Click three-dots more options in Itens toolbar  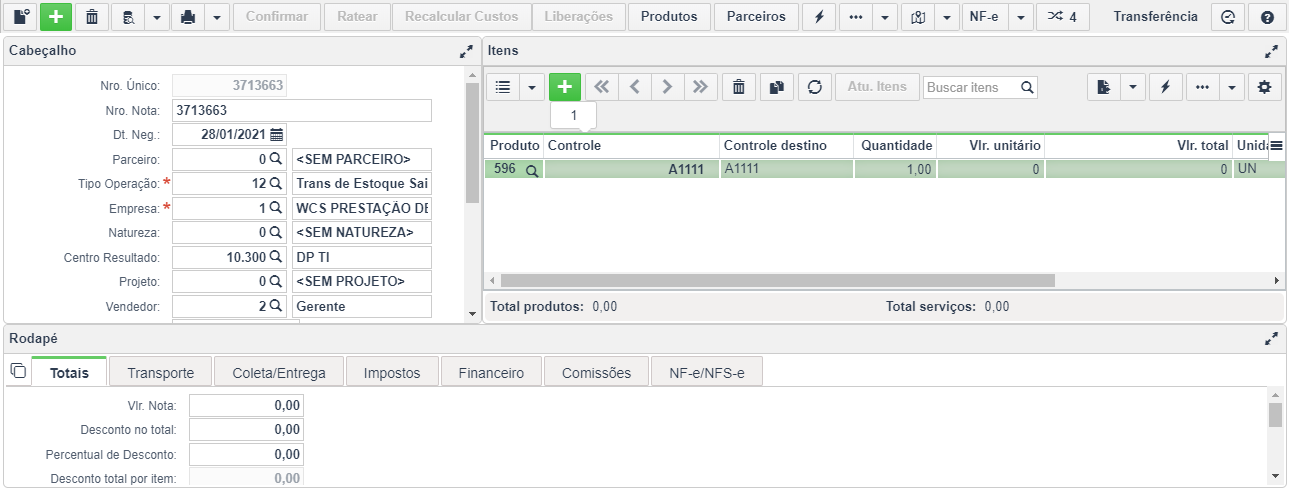(1202, 87)
